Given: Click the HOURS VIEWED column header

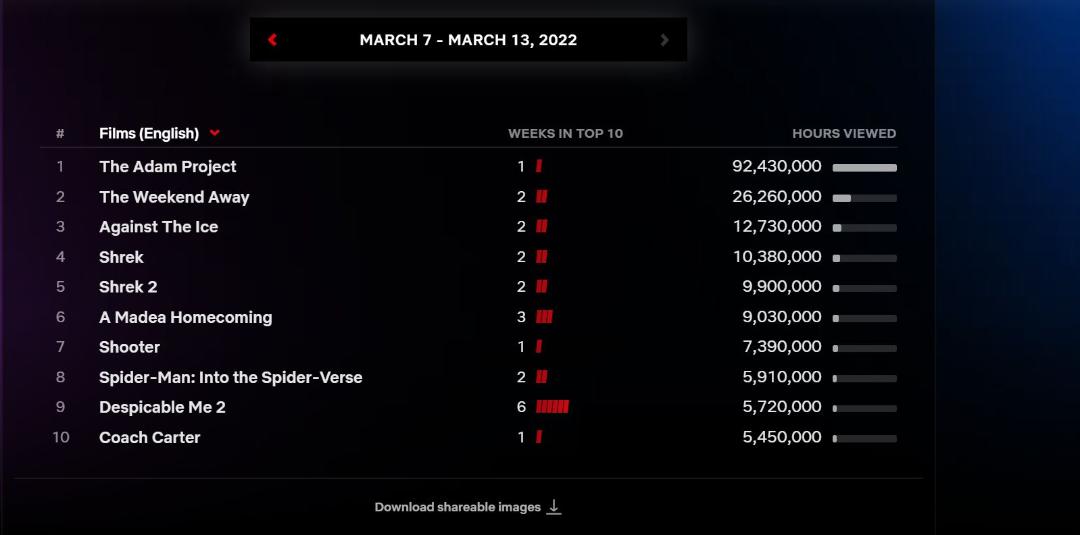Looking at the screenshot, I should (844, 134).
